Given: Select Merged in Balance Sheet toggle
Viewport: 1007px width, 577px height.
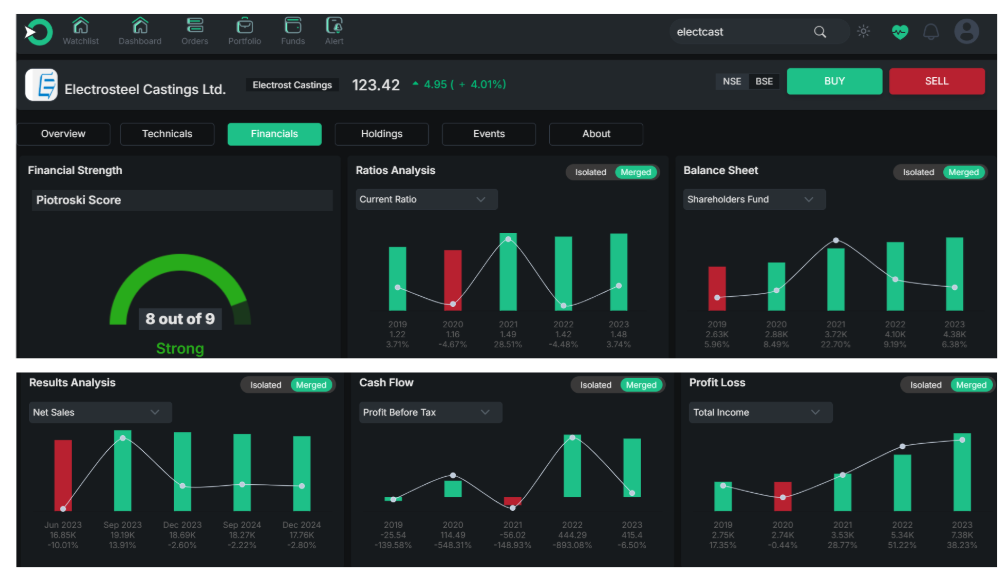Looking at the screenshot, I should (964, 172).
